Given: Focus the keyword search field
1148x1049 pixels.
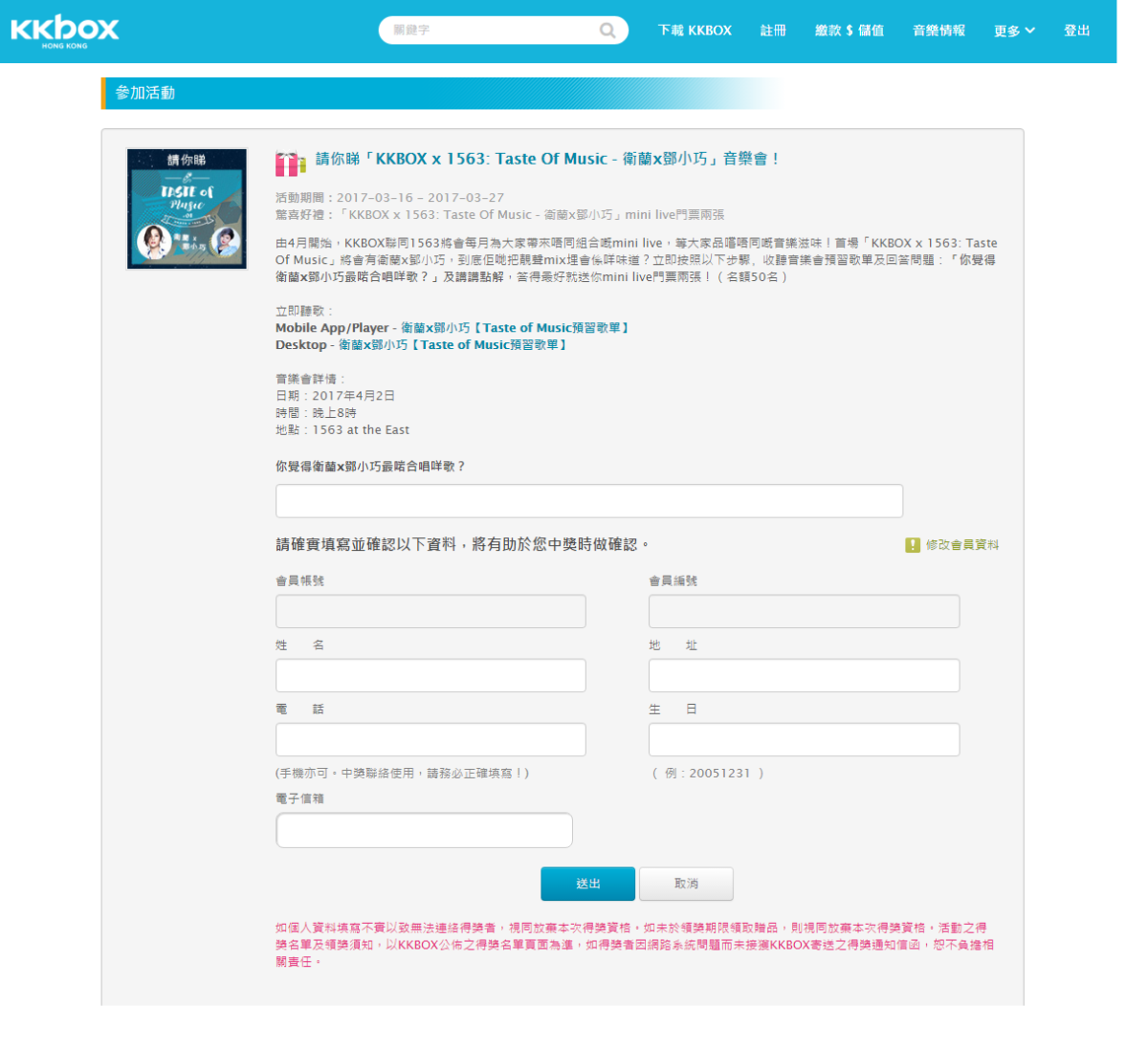Looking at the screenshot, I should click(x=488, y=31).
